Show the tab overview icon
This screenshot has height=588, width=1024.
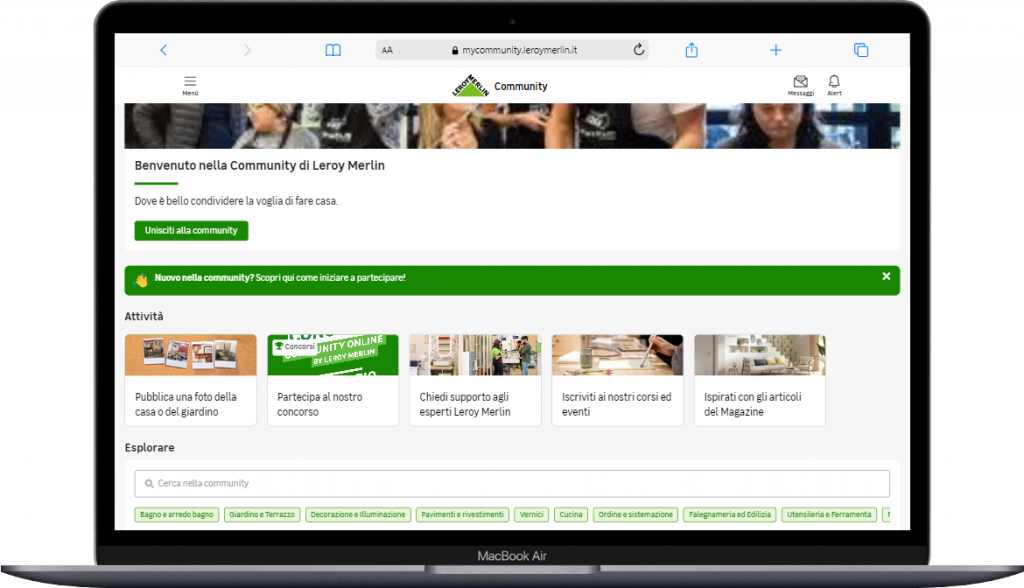tap(860, 50)
